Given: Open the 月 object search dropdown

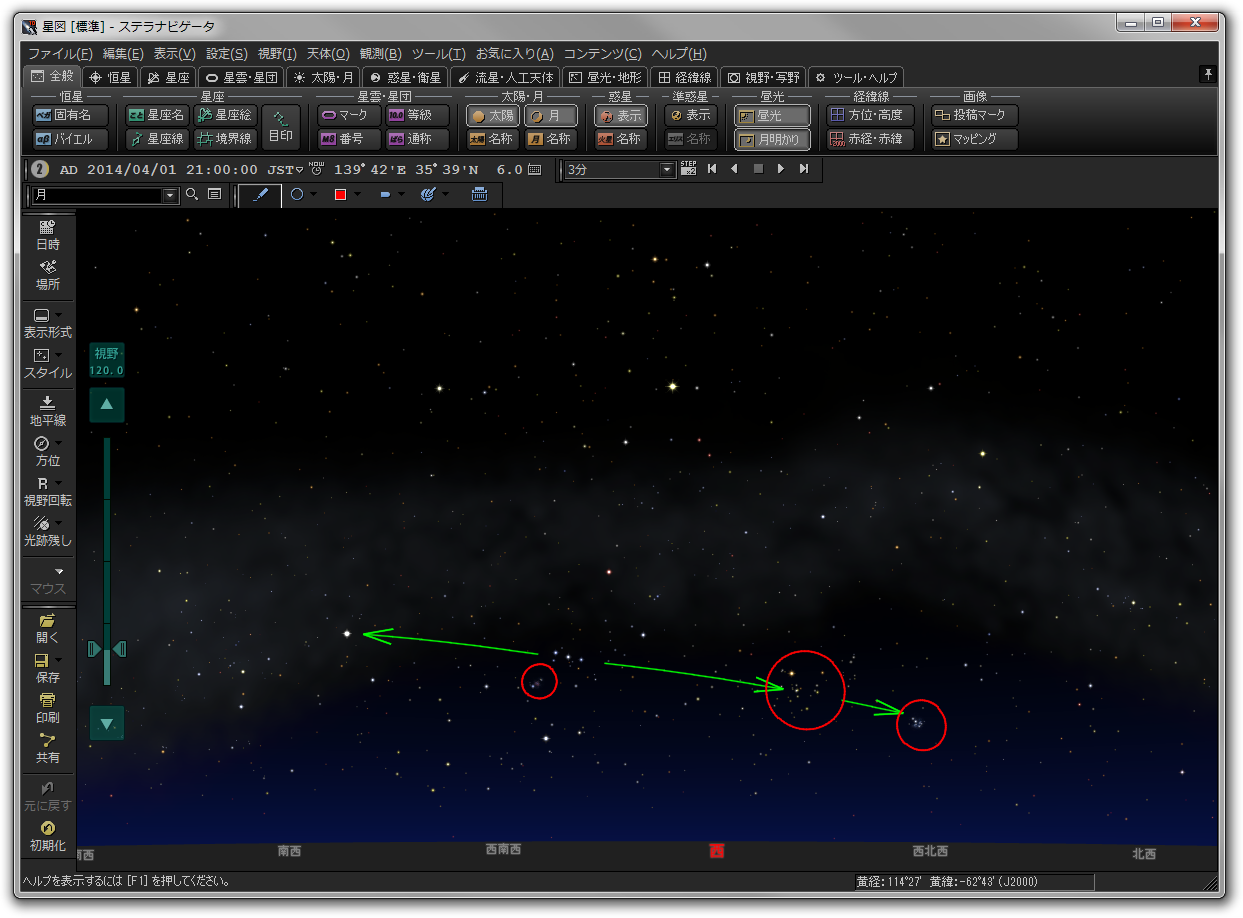Looking at the screenshot, I should tap(171, 195).
